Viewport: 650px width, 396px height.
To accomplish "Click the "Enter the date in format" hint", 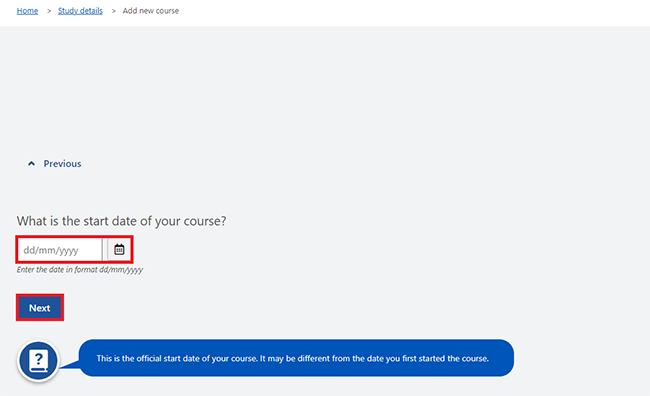I will tap(58, 270).
